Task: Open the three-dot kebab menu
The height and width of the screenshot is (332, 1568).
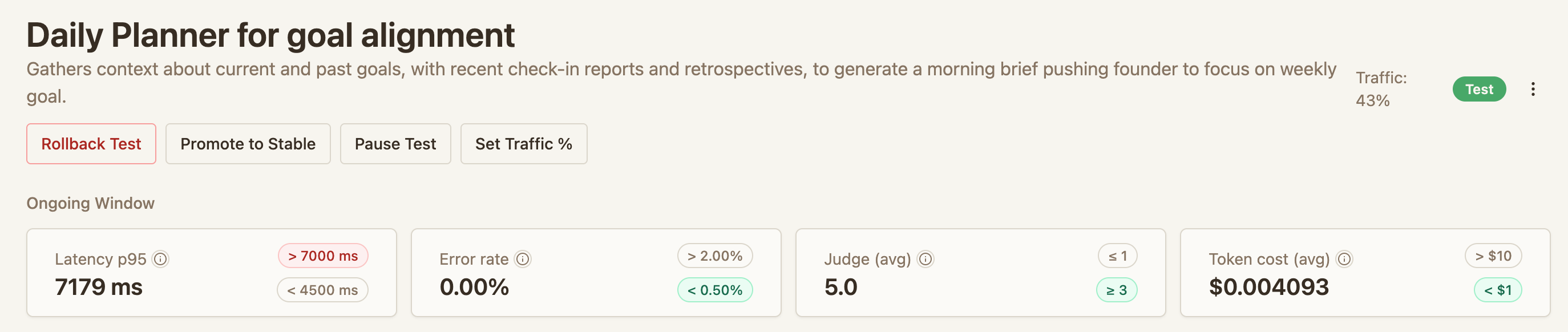Action: pyautogui.click(x=1533, y=89)
